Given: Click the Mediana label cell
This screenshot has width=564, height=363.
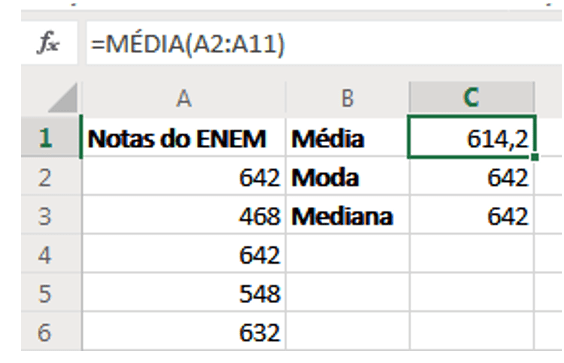Looking at the screenshot, I should [x=347, y=215].
